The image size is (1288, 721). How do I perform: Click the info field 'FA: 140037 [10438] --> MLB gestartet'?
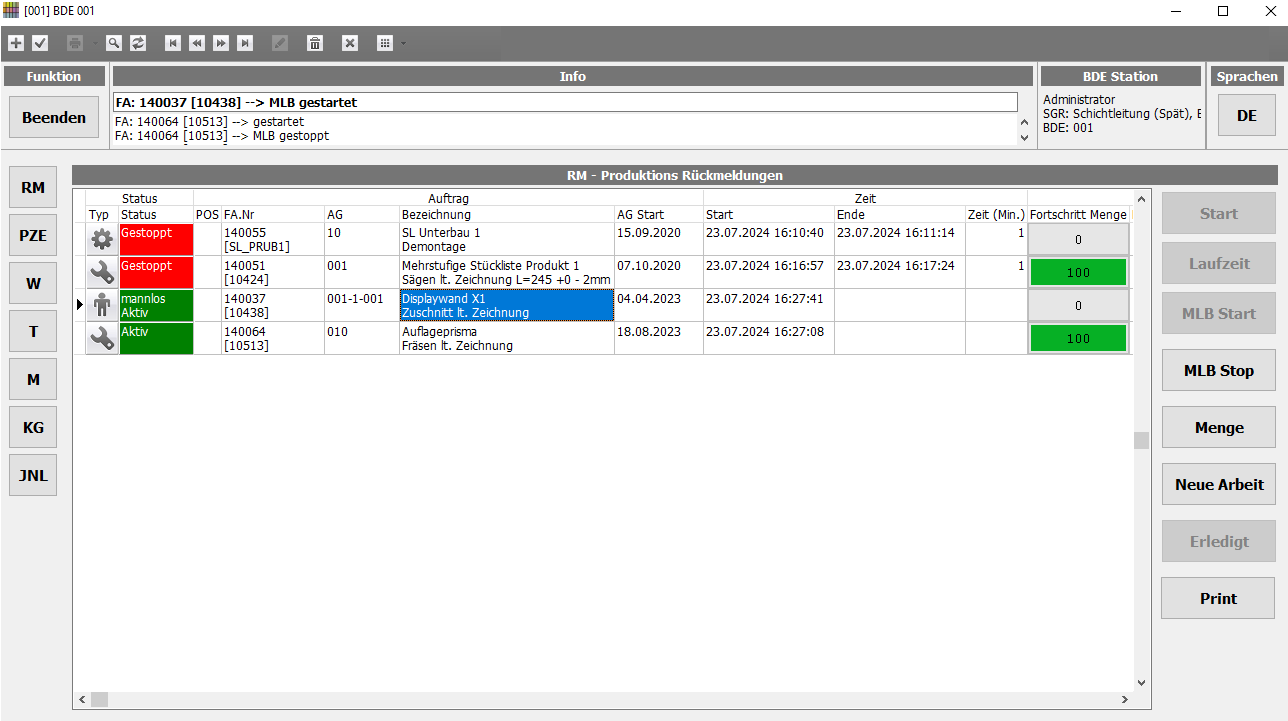[x=565, y=102]
